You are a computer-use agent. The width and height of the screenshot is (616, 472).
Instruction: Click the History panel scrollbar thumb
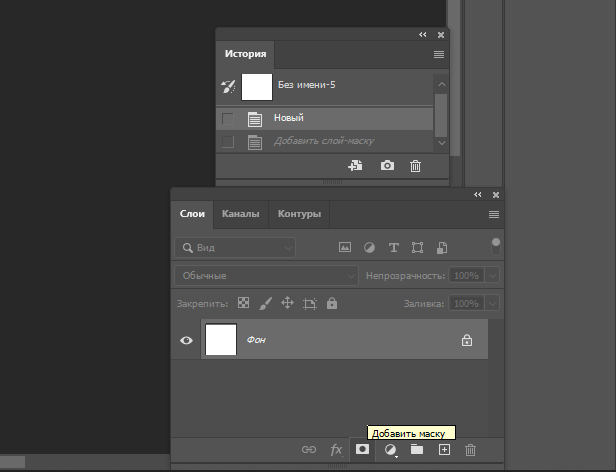pyautogui.click(x=442, y=115)
